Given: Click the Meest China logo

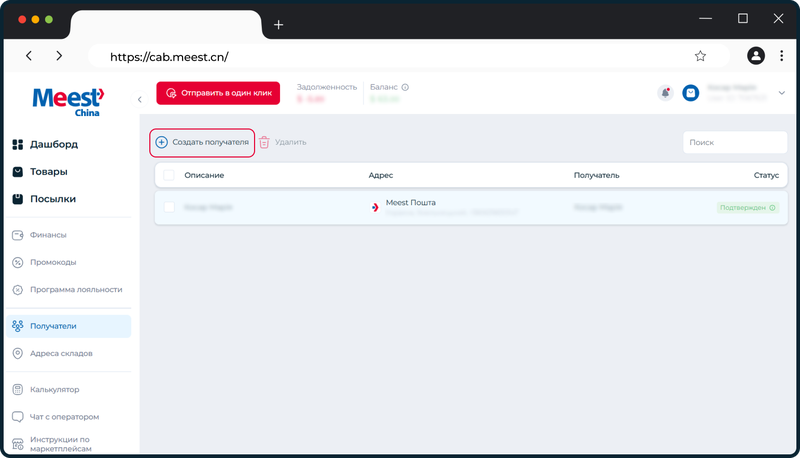Looking at the screenshot, I should (x=68, y=102).
